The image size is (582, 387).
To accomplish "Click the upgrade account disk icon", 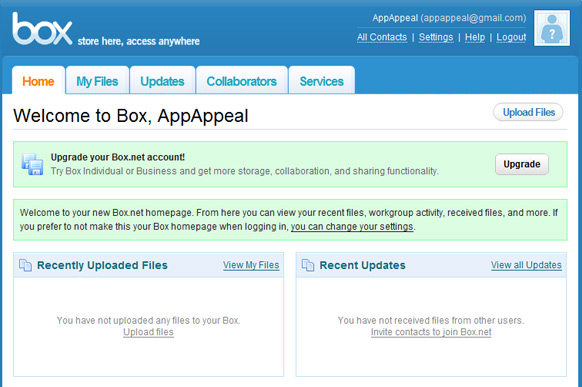I will (32, 164).
